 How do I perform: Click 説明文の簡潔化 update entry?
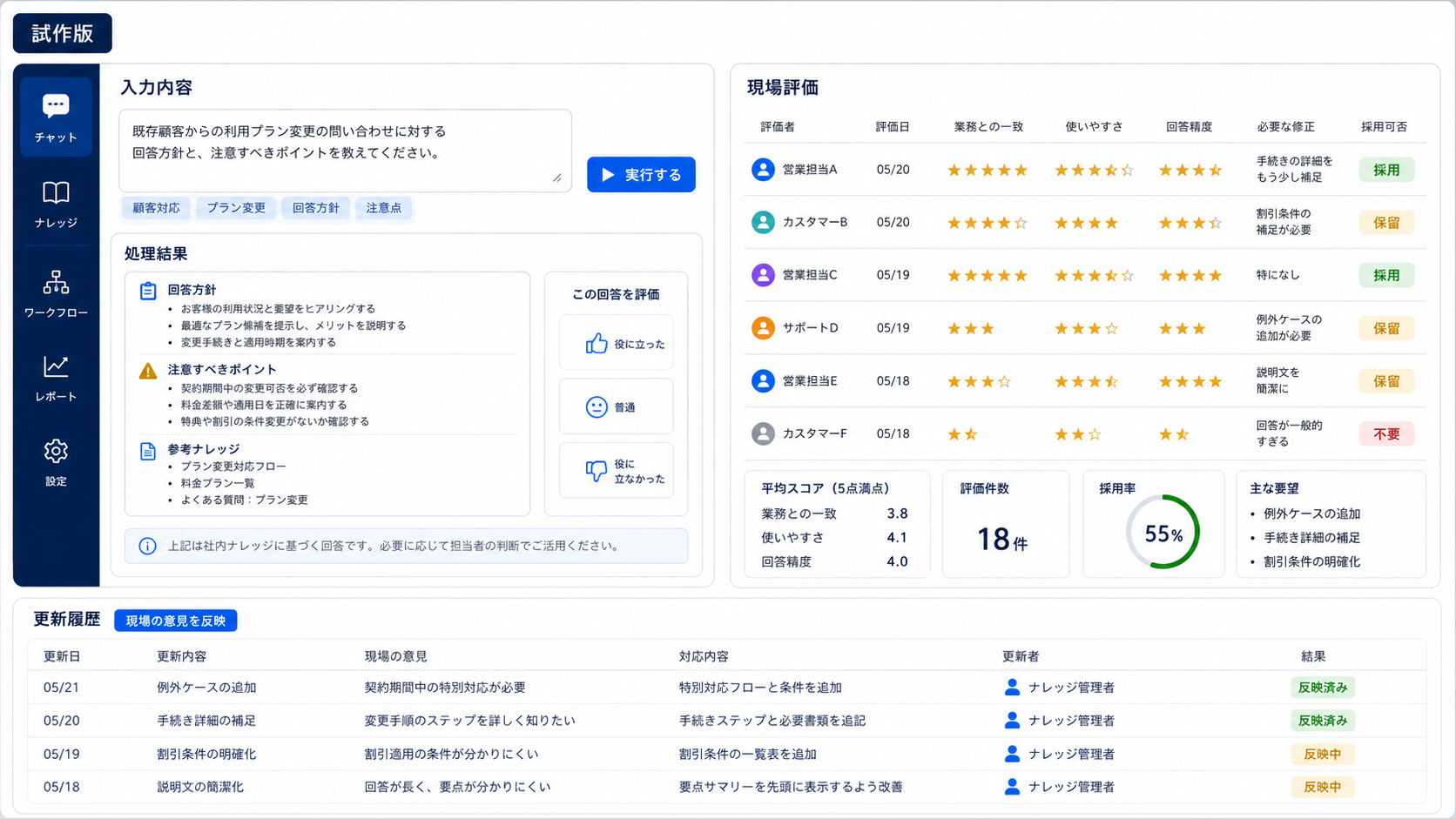click(x=200, y=787)
